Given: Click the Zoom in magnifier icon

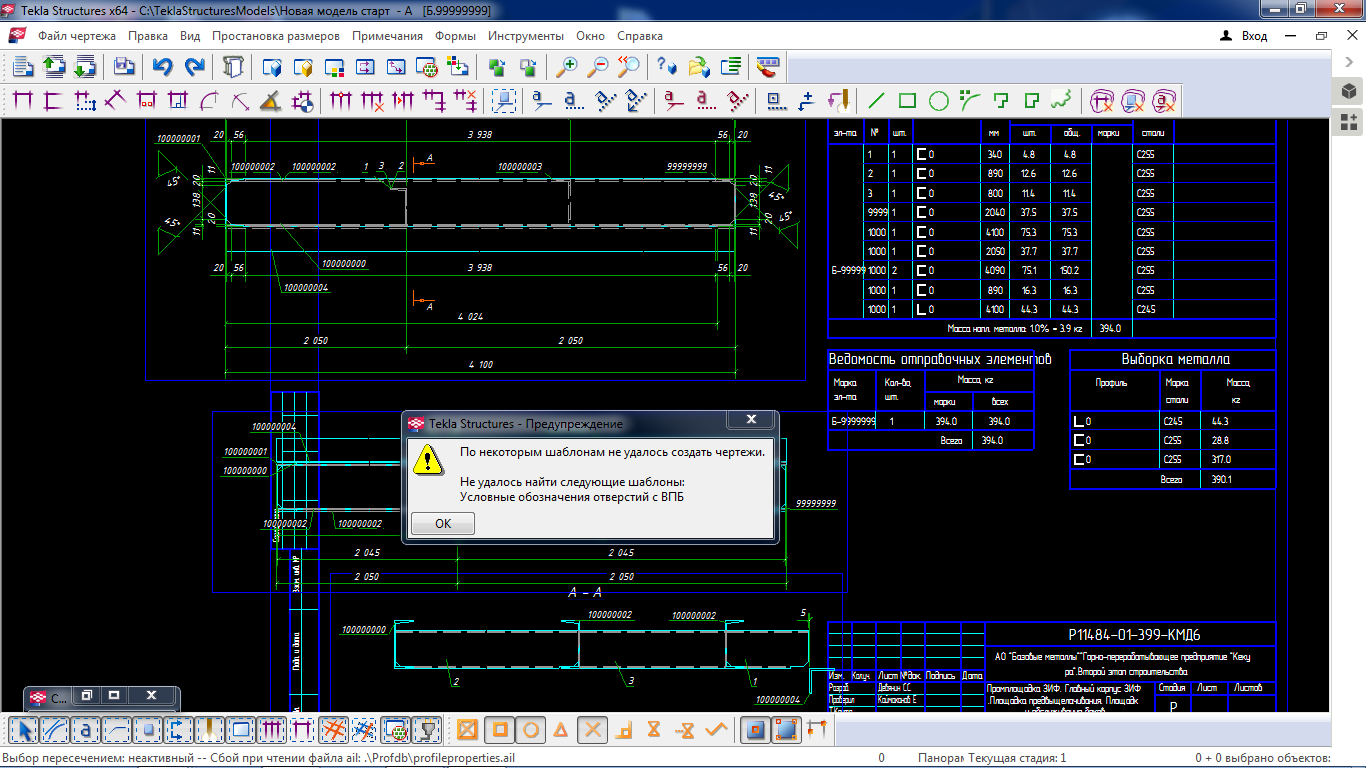Looking at the screenshot, I should [x=567, y=67].
